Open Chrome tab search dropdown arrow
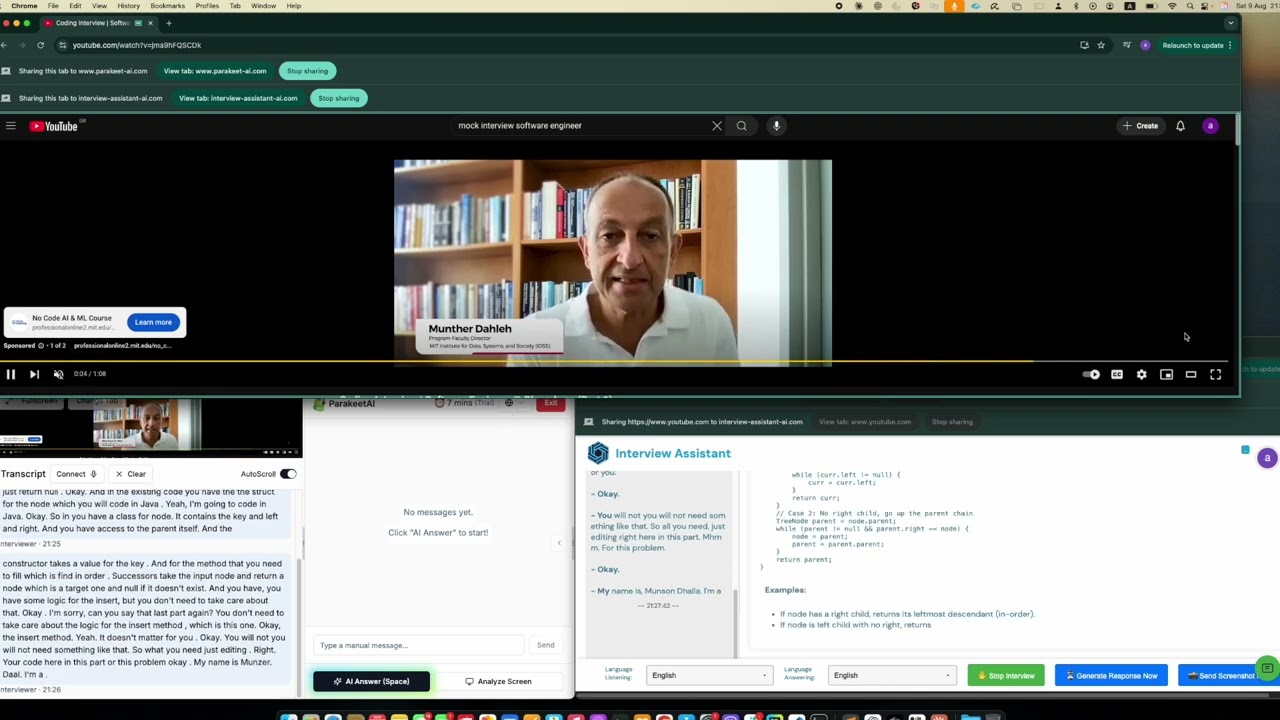The height and width of the screenshot is (720, 1280). [x=1231, y=22]
